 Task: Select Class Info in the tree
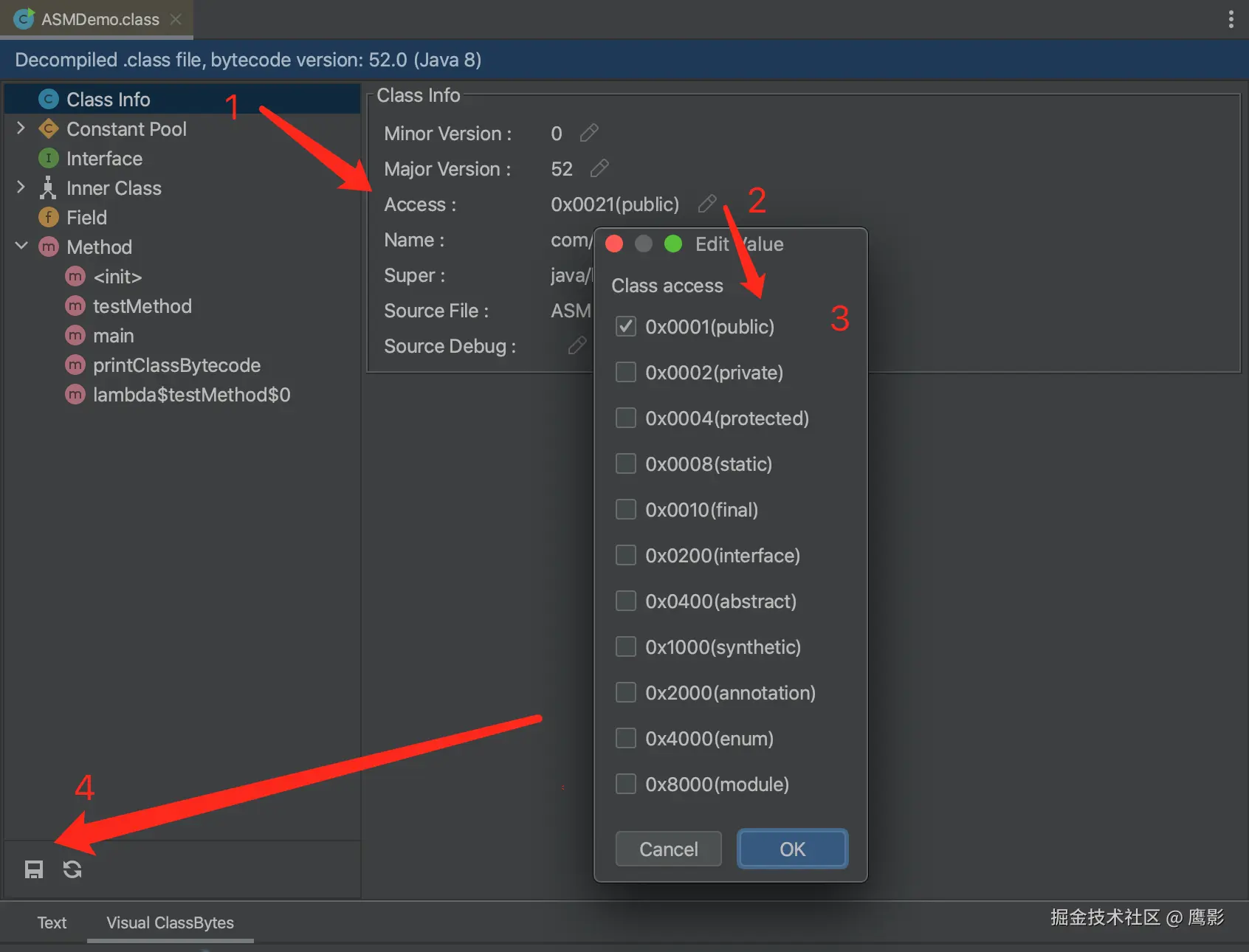tap(182, 99)
